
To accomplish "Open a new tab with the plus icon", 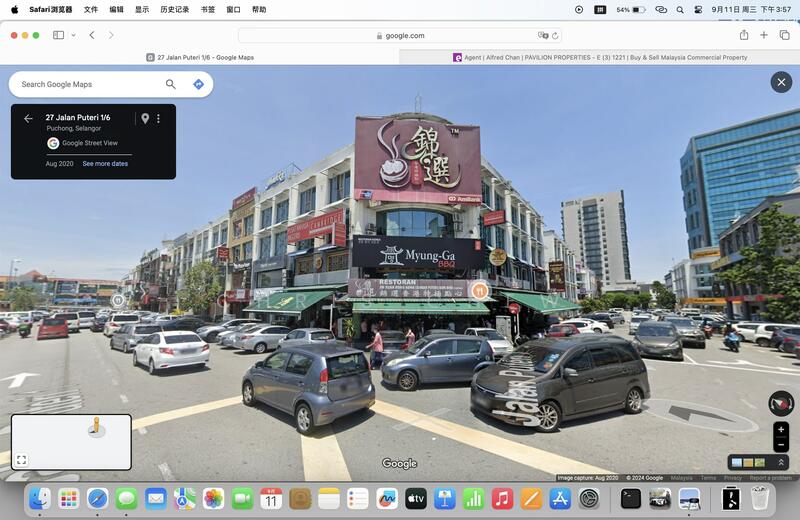I will tap(764, 35).
